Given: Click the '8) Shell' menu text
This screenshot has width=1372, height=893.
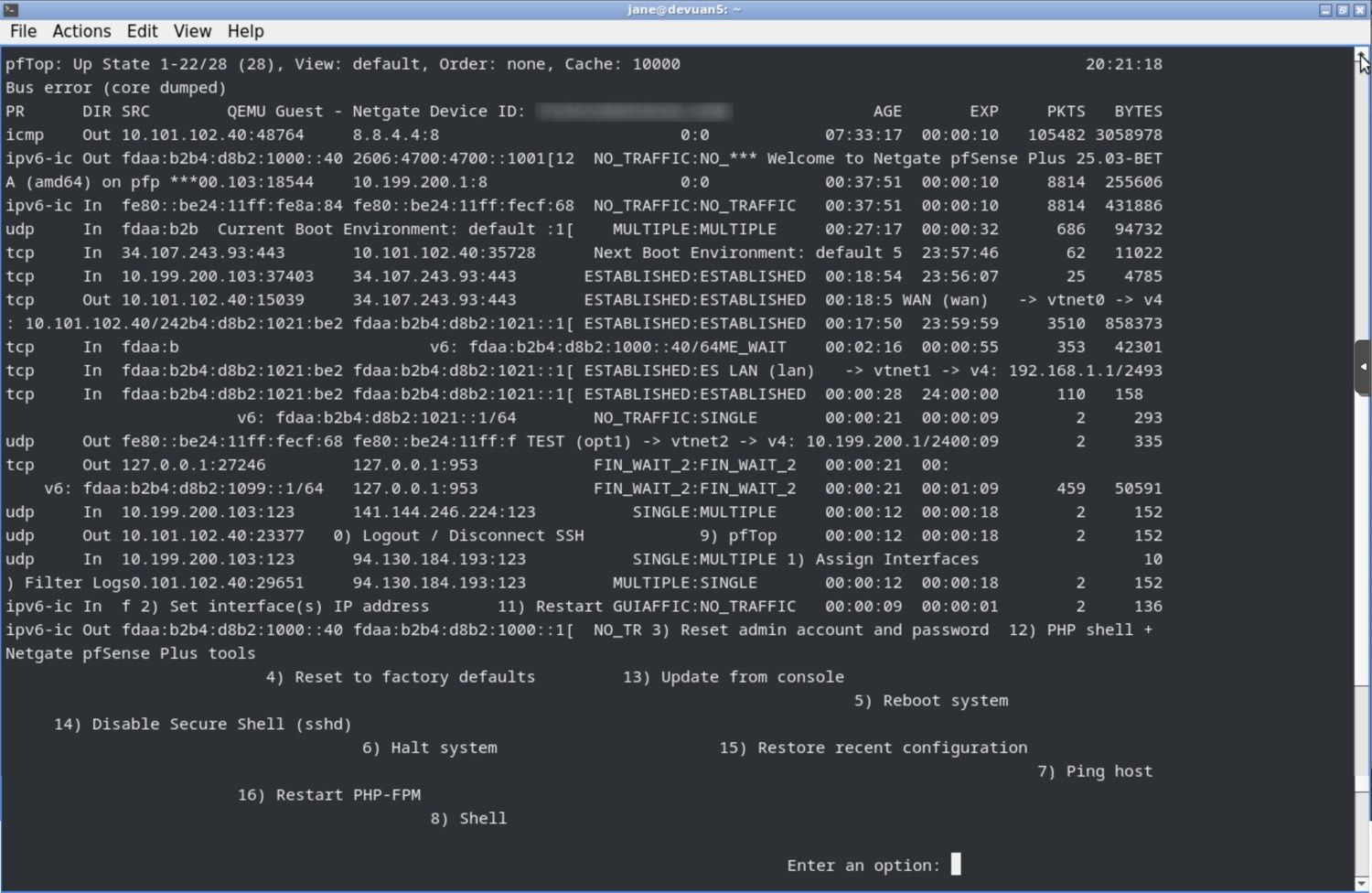Looking at the screenshot, I should click(x=468, y=818).
